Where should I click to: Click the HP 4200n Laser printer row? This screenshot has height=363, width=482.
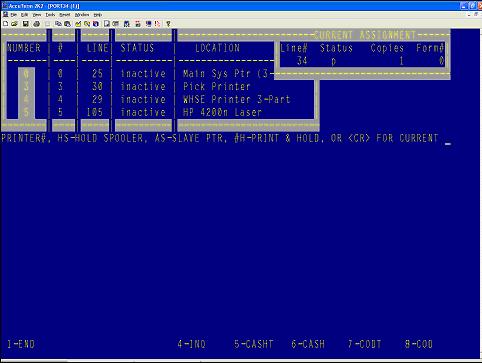click(x=160, y=112)
